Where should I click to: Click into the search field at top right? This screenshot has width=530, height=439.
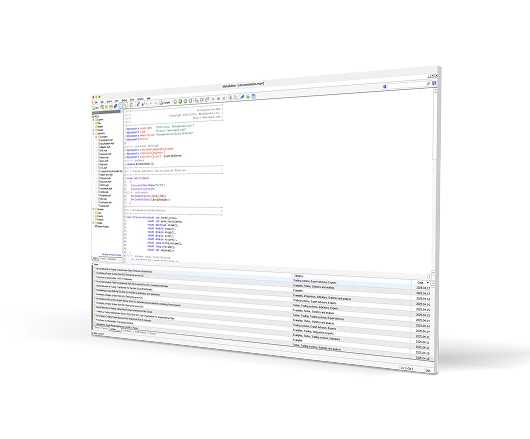(407, 84)
